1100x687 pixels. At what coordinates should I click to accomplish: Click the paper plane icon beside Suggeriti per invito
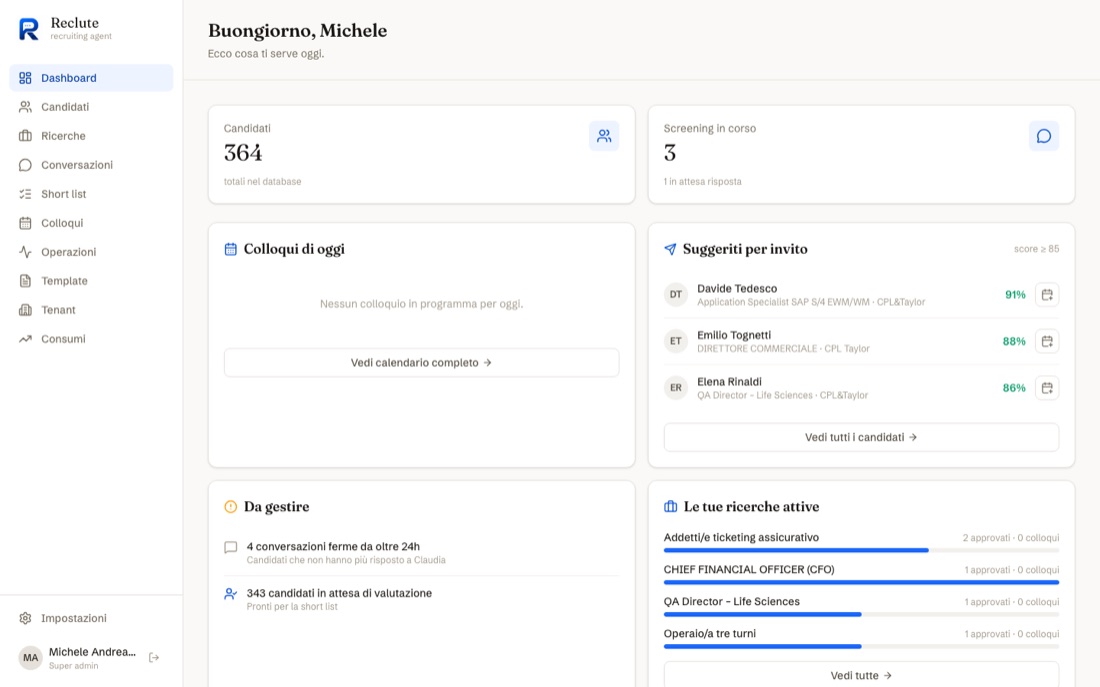pyautogui.click(x=670, y=249)
